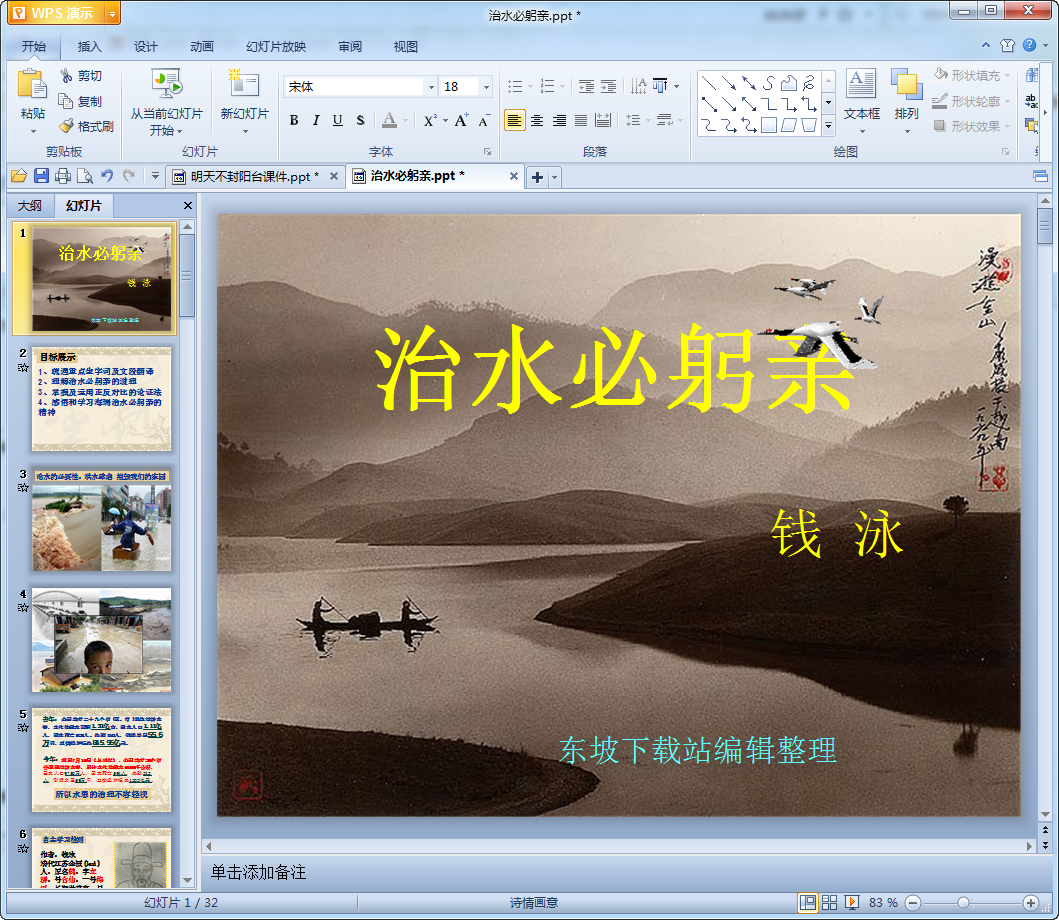Click the Copy (复制) icon
Image resolution: width=1059 pixels, height=920 pixels.
point(66,101)
